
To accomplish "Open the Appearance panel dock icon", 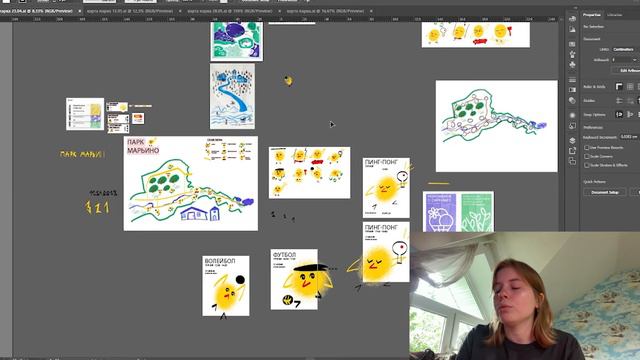I will [x=572, y=116].
